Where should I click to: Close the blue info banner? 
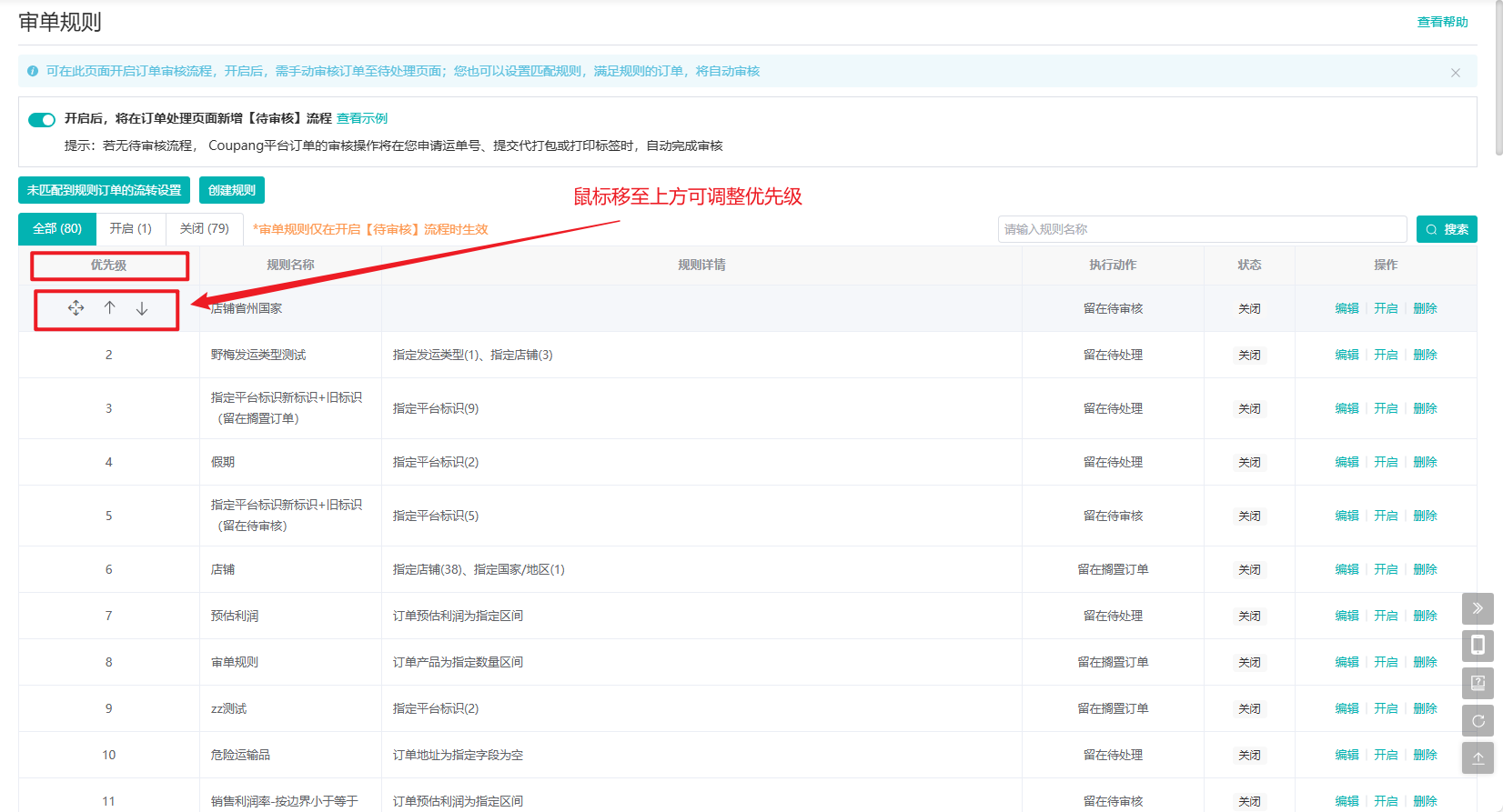(1456, 73)
